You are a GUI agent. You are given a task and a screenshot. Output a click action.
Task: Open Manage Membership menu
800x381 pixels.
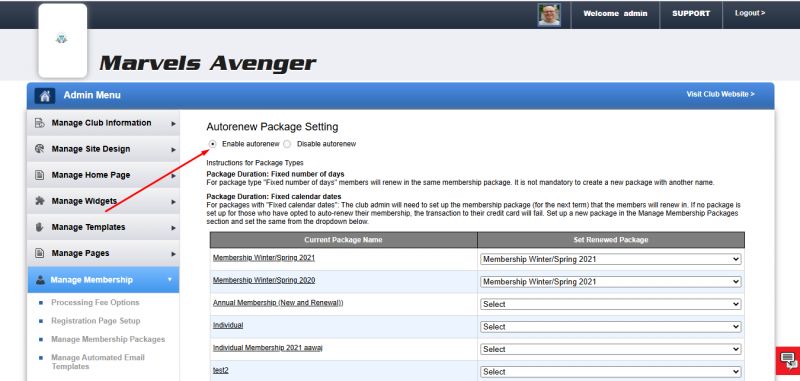click(x=103, y=280)
